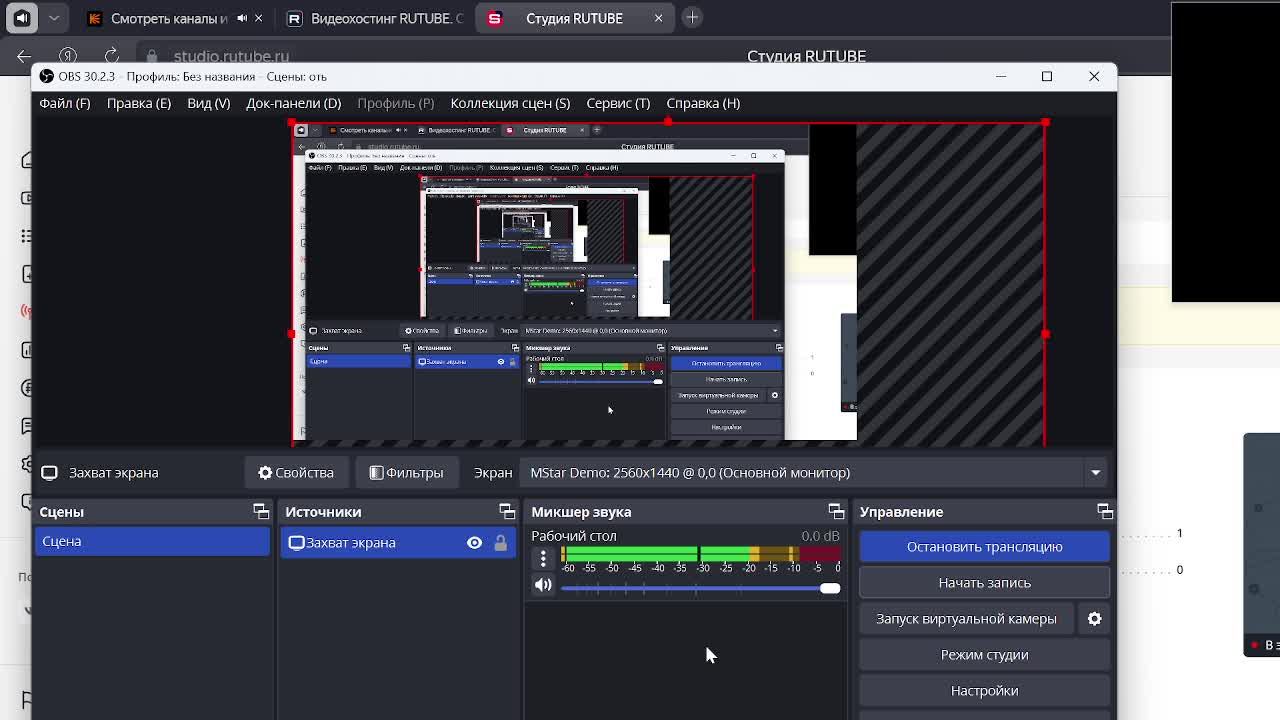Click the OBS logo in title bar

47,76
